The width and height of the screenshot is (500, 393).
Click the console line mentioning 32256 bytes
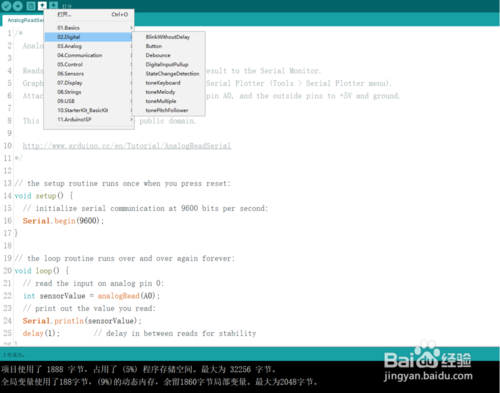coord(138,369)
